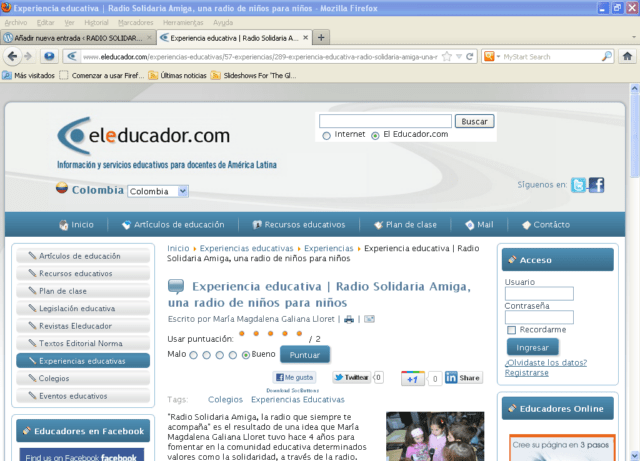Open the Historial menu
Image resolution: width=640 pixels, height=461 pixels.
[x=97, y=21]
